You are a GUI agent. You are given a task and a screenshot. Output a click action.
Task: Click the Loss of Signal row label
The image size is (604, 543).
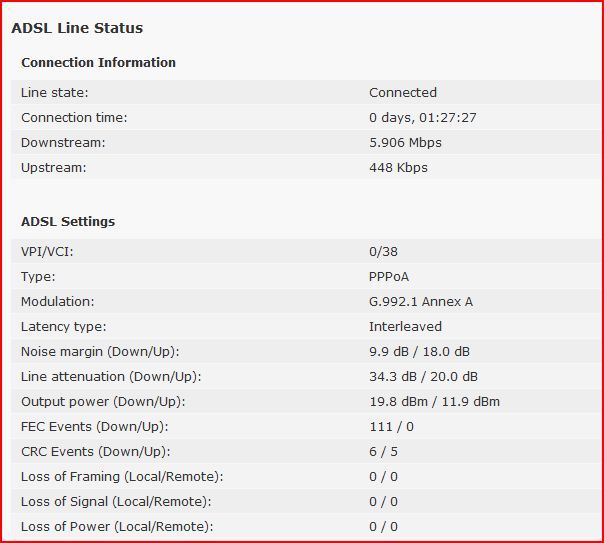point(116,502)
